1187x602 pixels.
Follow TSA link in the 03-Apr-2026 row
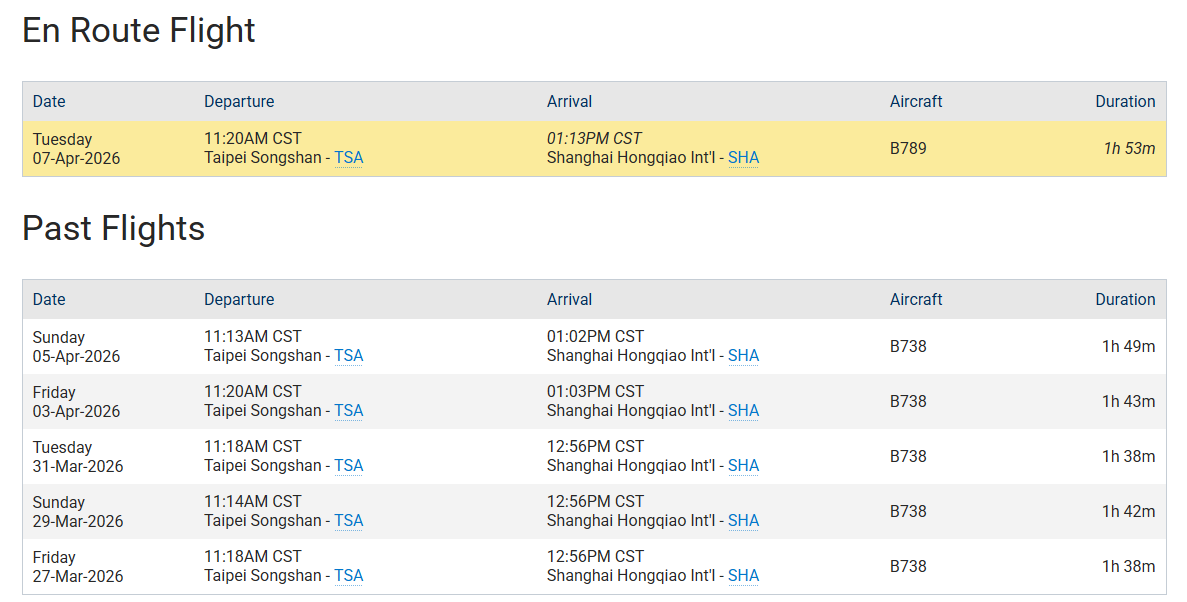(x=348, y=411)
